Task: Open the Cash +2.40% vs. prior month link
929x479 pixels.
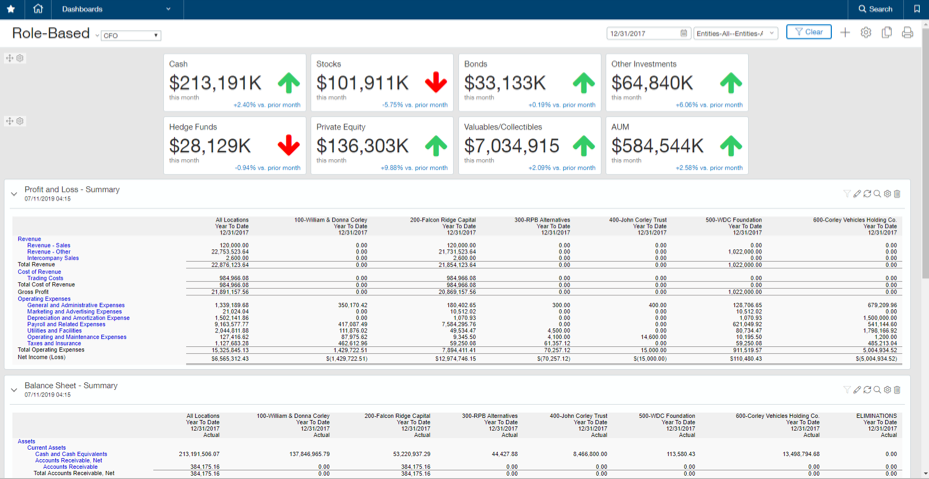Action: tap(267, 105)
